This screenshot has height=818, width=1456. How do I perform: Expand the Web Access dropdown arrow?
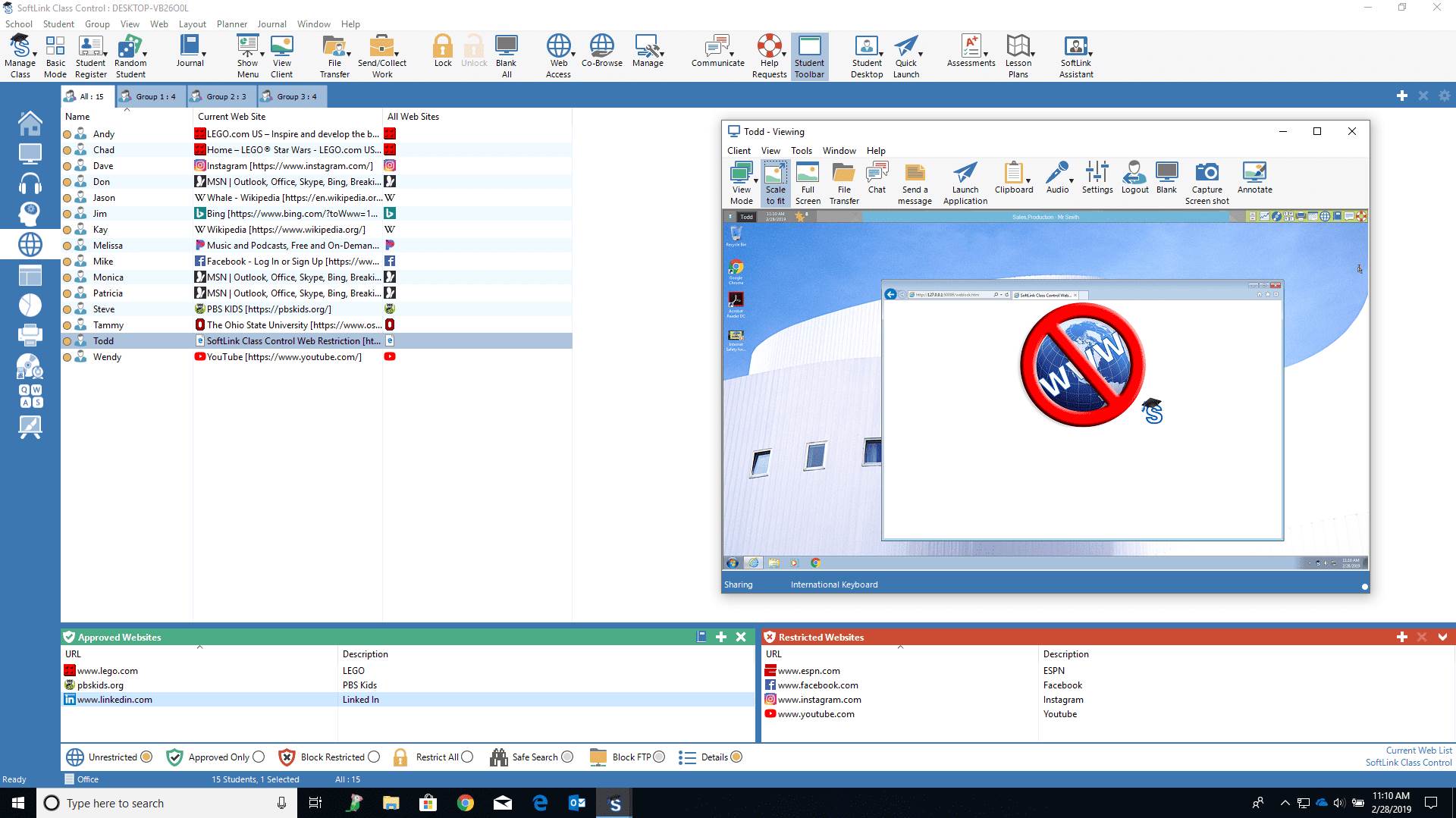(x=573, y=55)
